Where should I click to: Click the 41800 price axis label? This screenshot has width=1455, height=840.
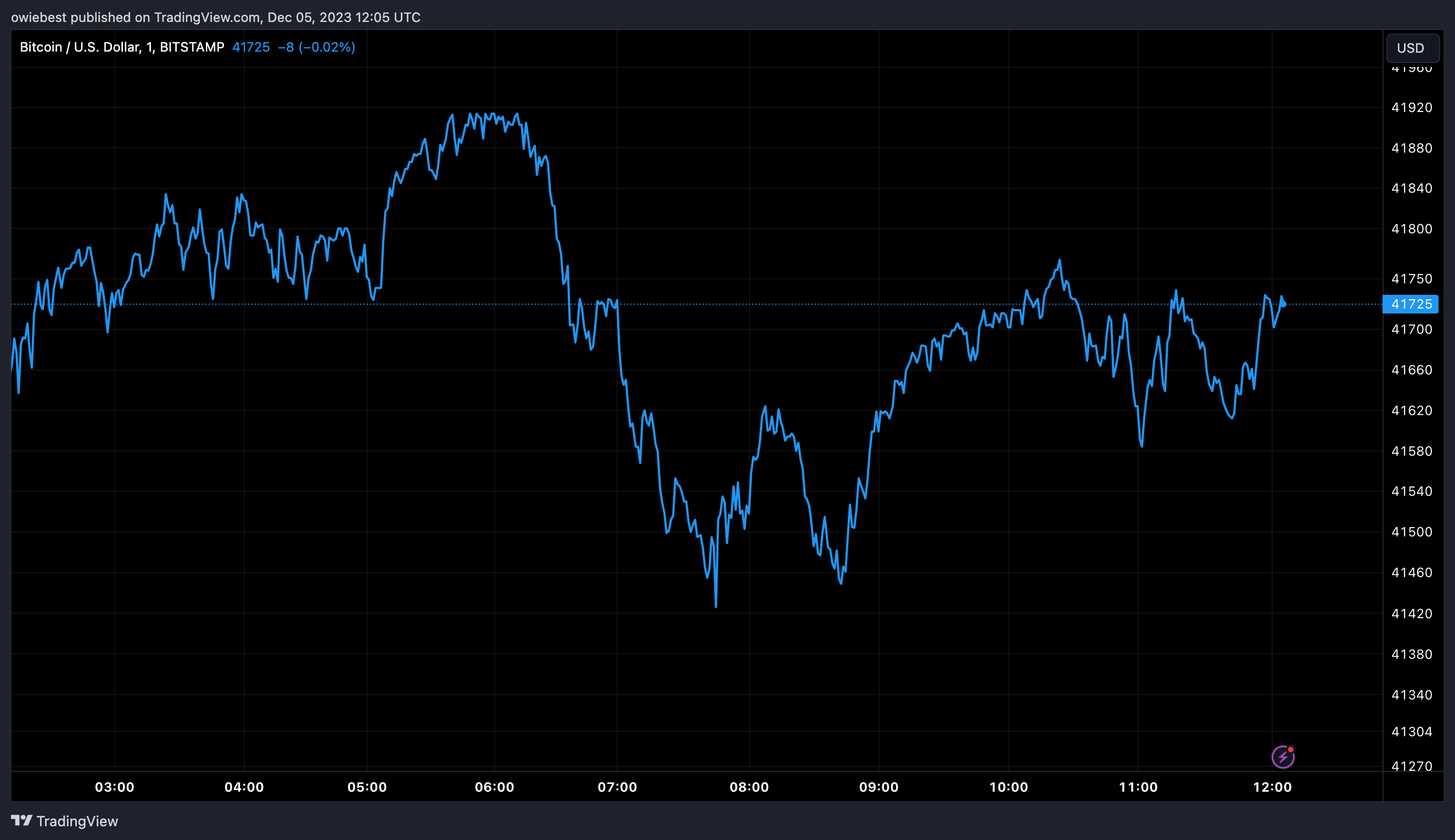pos(1412,229)
